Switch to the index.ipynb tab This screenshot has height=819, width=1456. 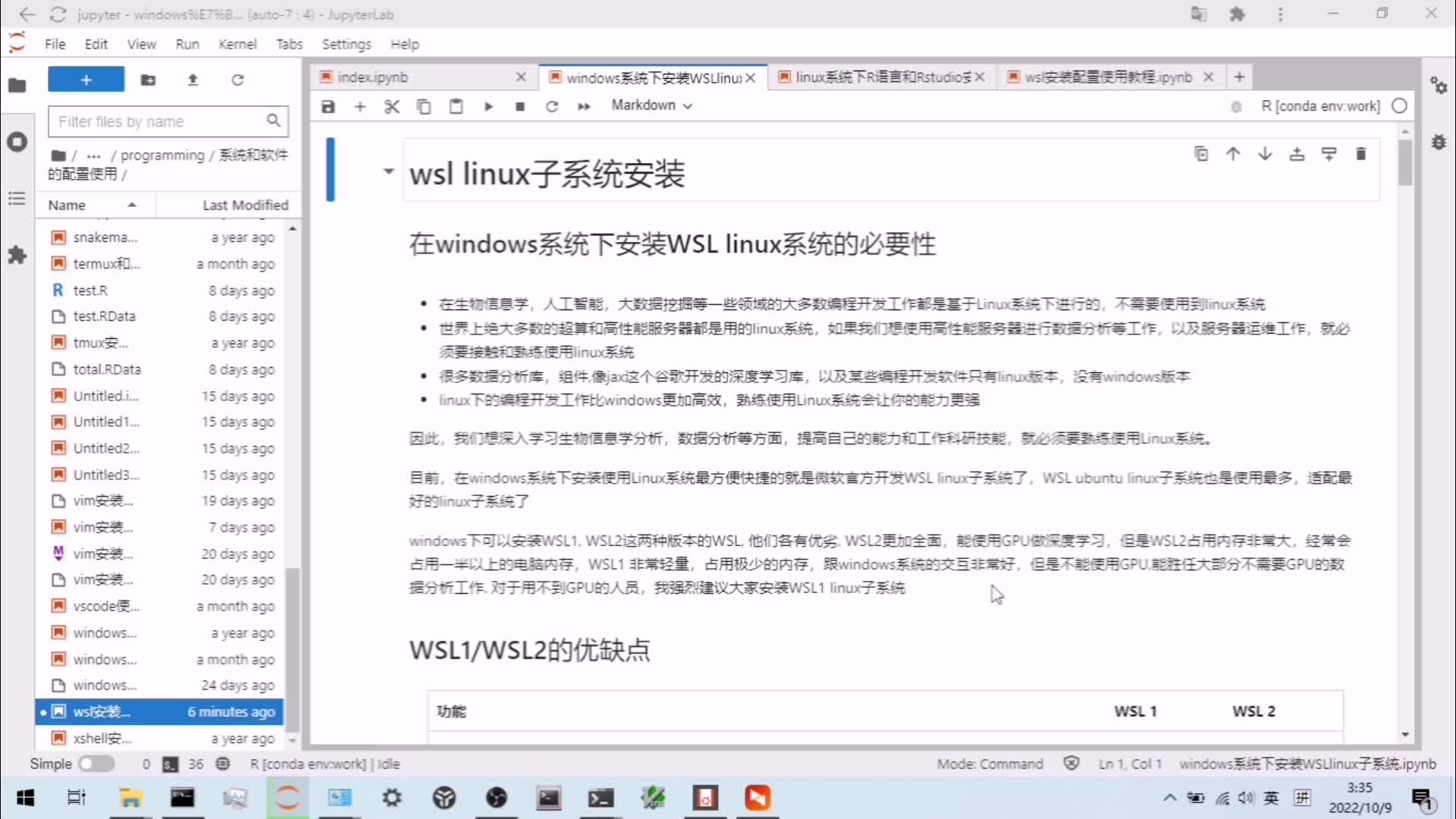click(x=379, y=77)
